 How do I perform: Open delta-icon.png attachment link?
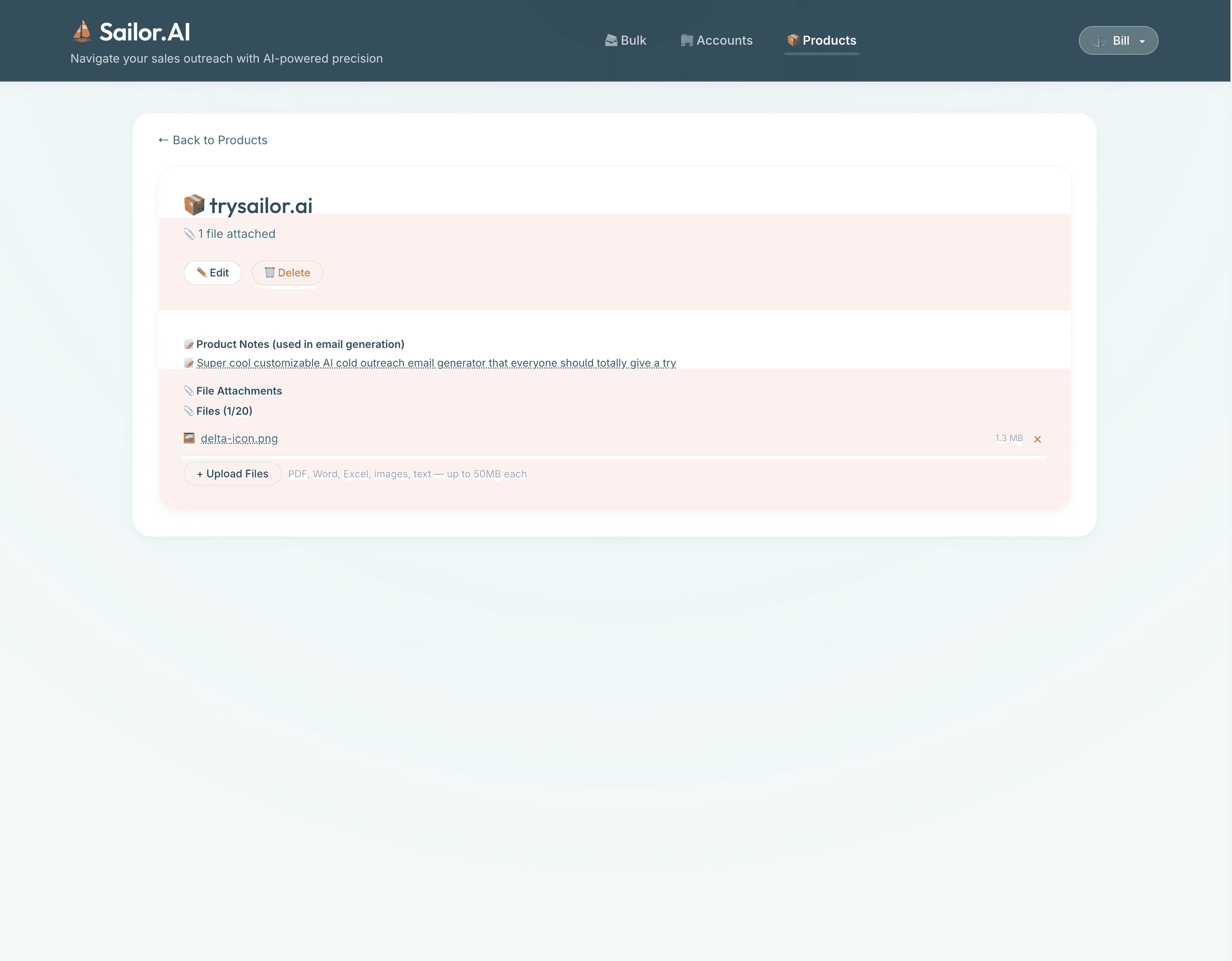239,438
